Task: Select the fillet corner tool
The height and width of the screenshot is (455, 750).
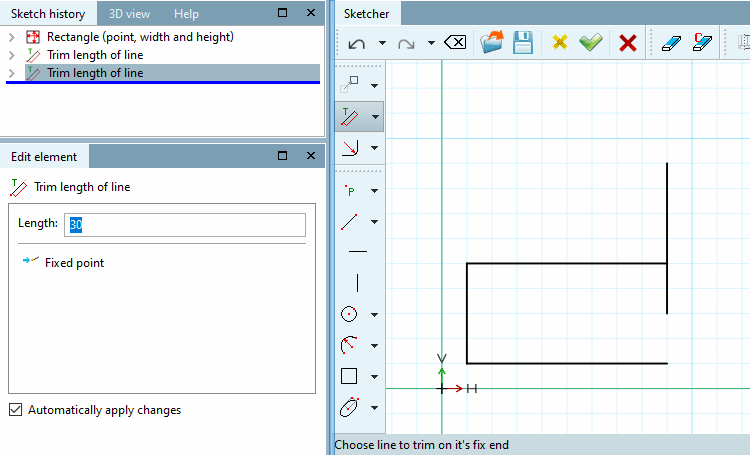Action: (x=350, y=148)
